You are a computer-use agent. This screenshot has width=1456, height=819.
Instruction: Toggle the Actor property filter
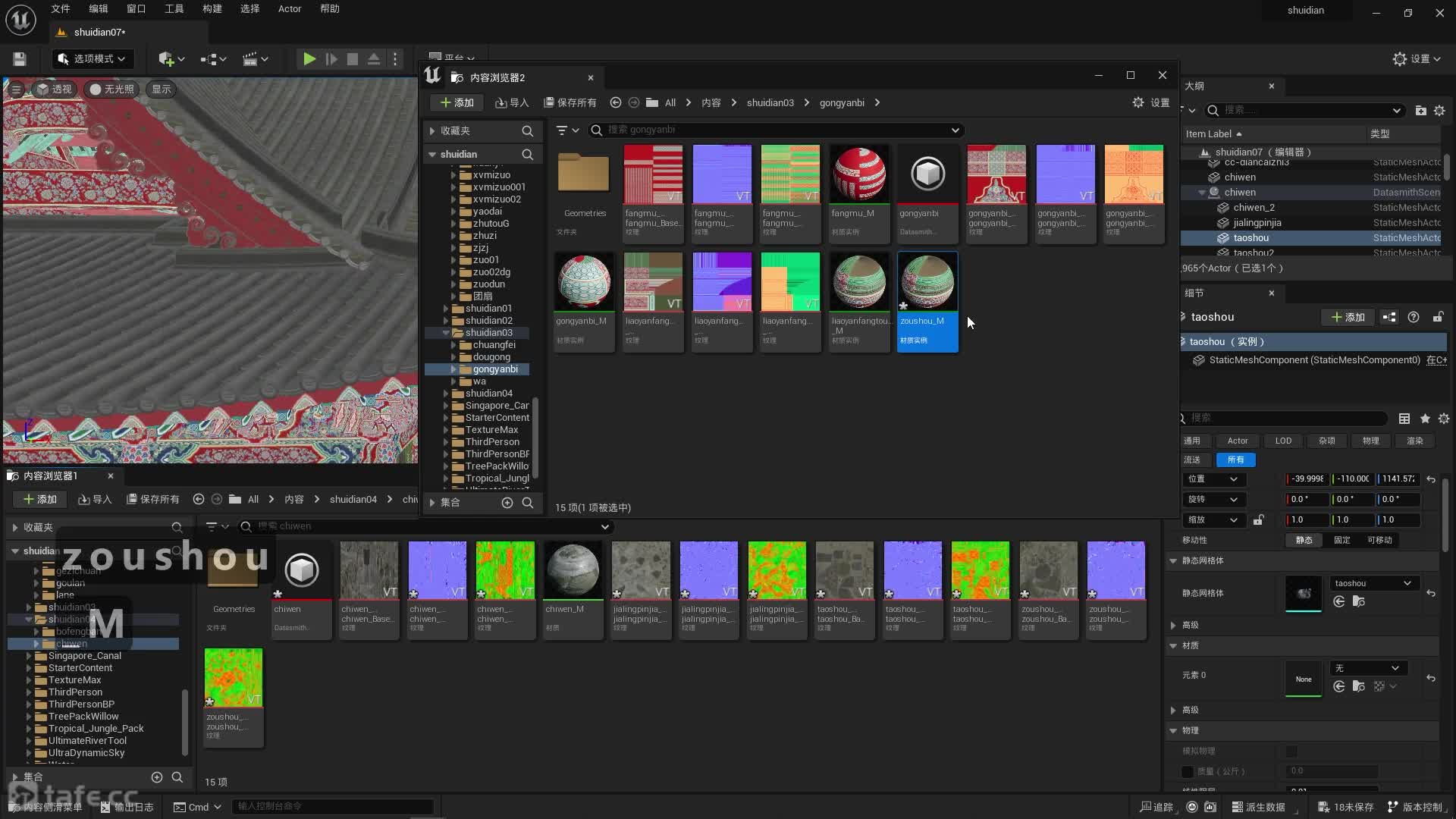point(1238,441)
